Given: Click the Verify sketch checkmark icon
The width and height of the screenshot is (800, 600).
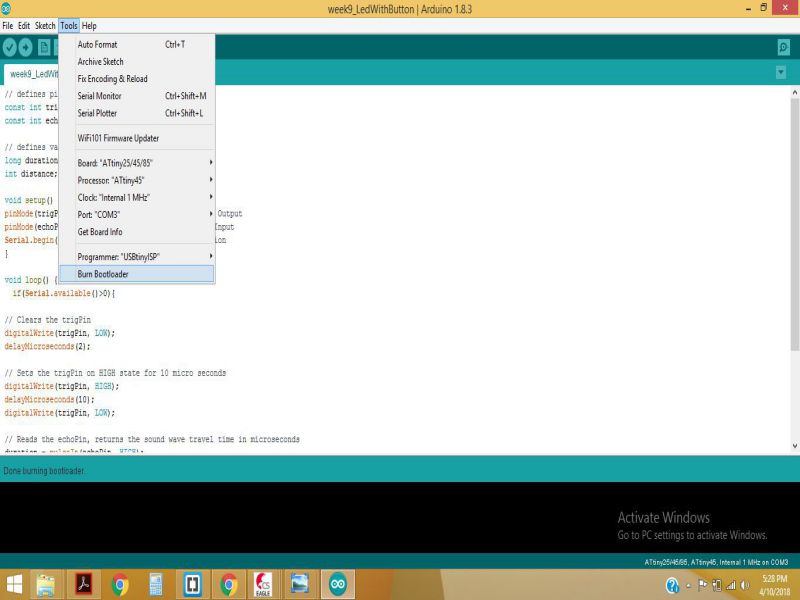Looking at the screenshot, I should (9, 47).
